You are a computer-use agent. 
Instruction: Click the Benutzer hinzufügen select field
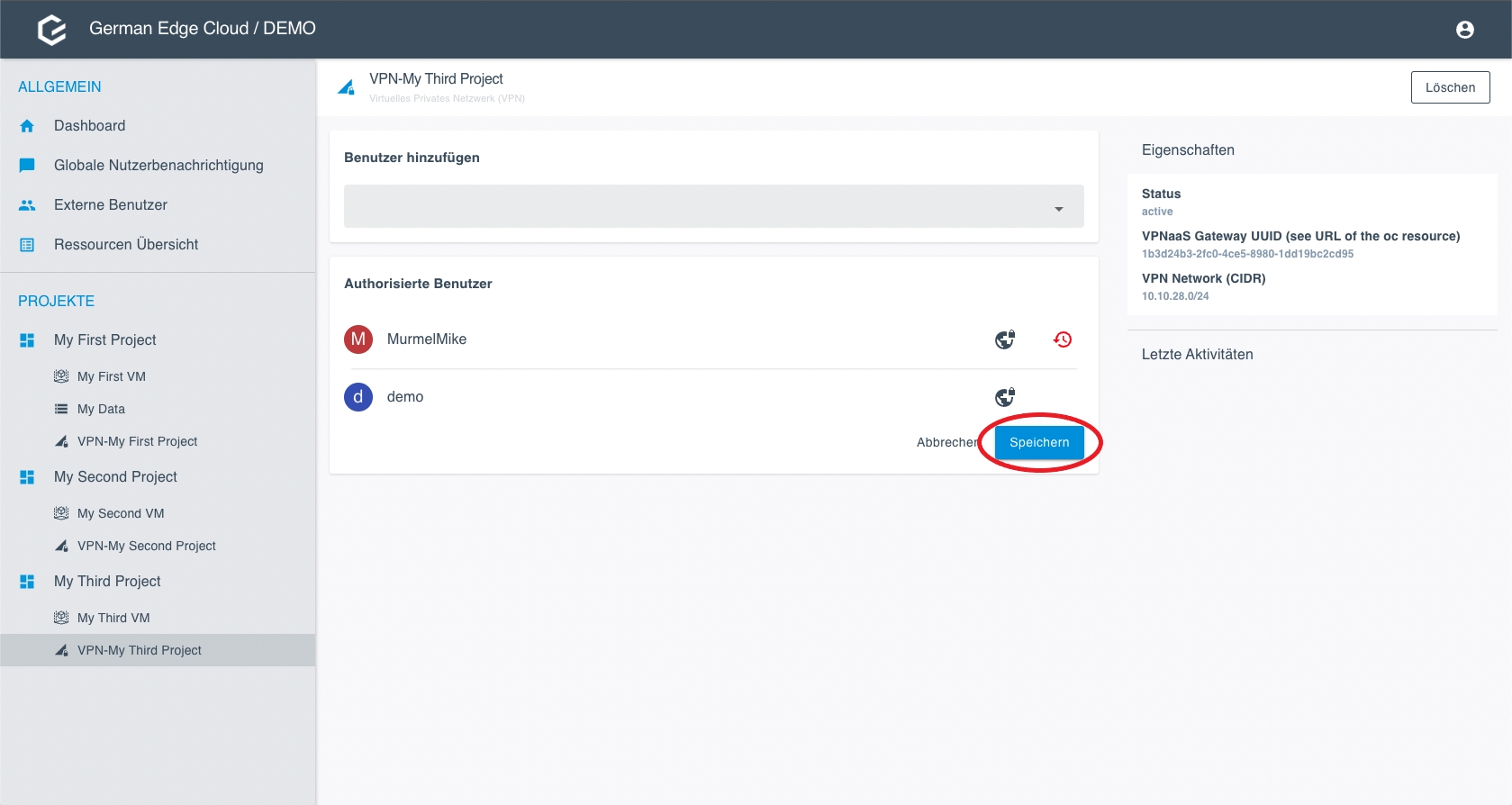click(x=714, y=206)
